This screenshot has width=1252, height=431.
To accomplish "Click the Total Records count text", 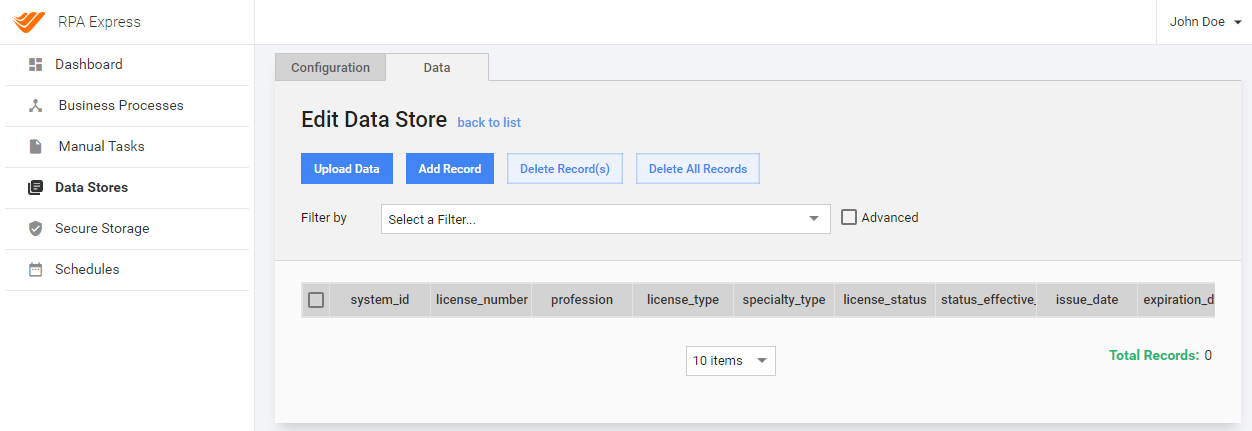I will pos(1160,355).
